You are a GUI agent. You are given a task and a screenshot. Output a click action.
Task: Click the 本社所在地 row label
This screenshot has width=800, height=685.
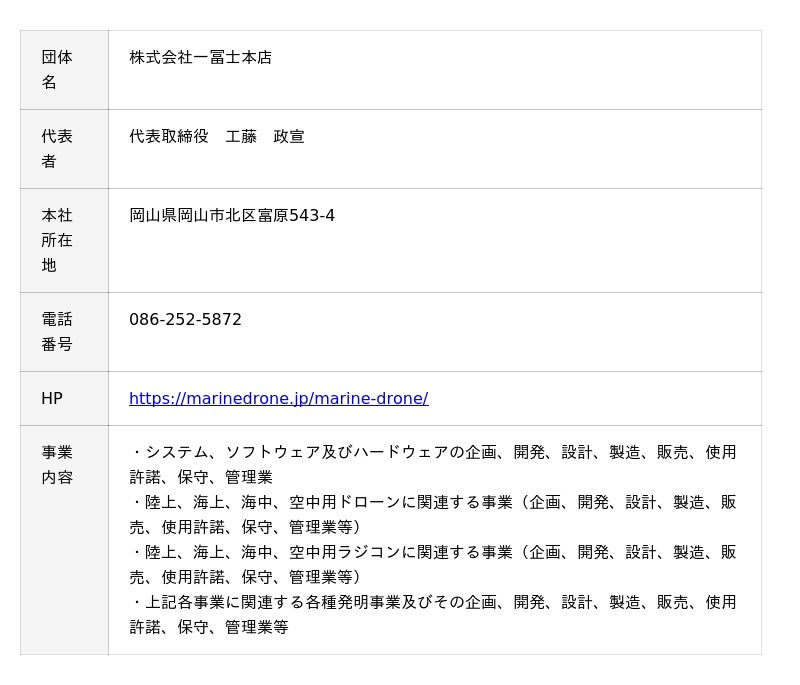[x=56, y=240]
